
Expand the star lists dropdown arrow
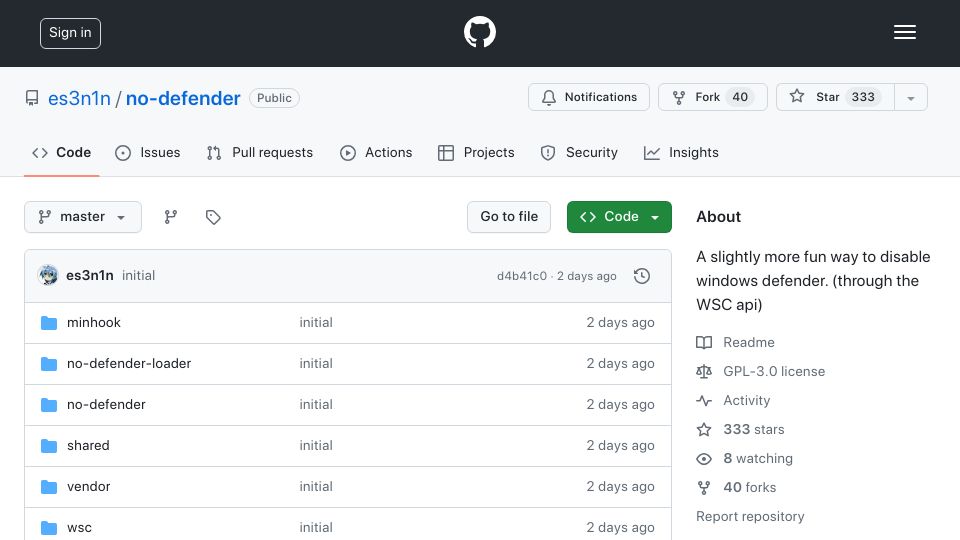910,97
